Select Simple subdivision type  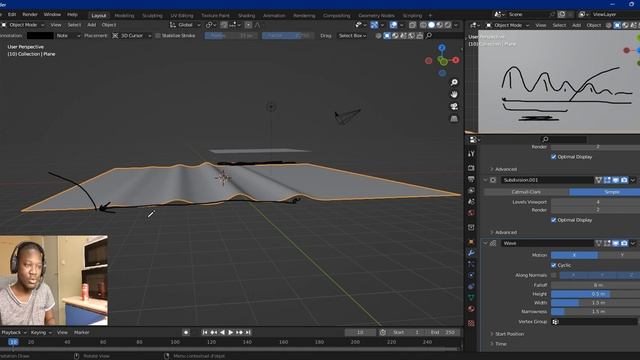[x=604, y=192]
